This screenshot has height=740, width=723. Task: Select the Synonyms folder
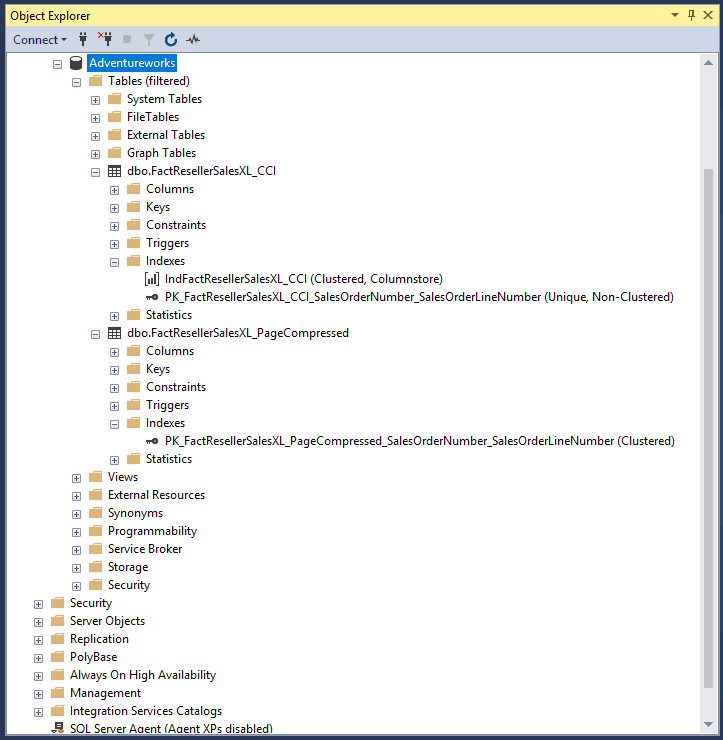pyautogui.click(x=135, y=513)
